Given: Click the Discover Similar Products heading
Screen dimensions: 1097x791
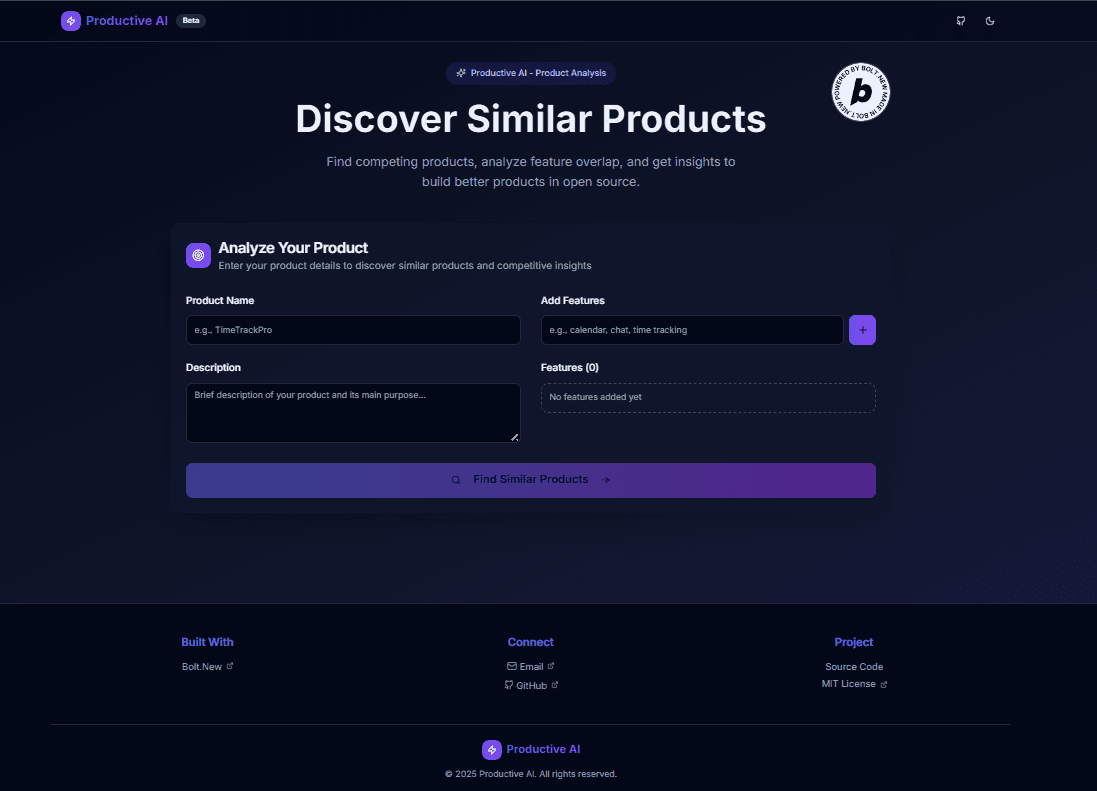Looking at the screenshot, I should click(531, 119).
